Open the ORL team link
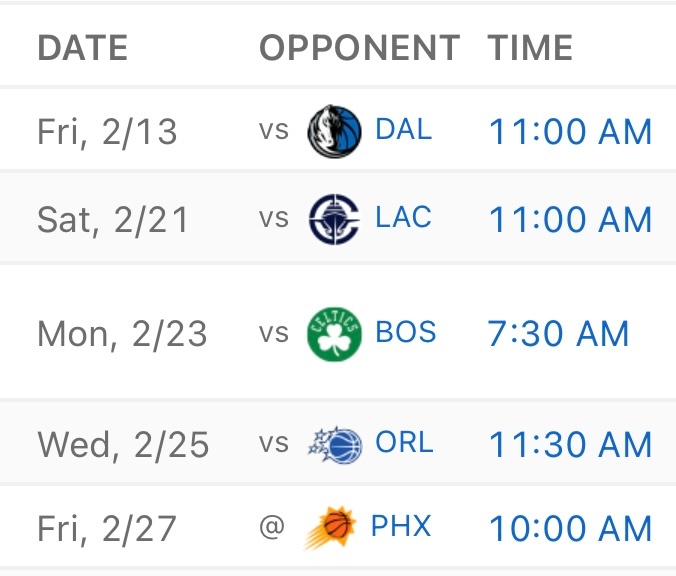 404,444
